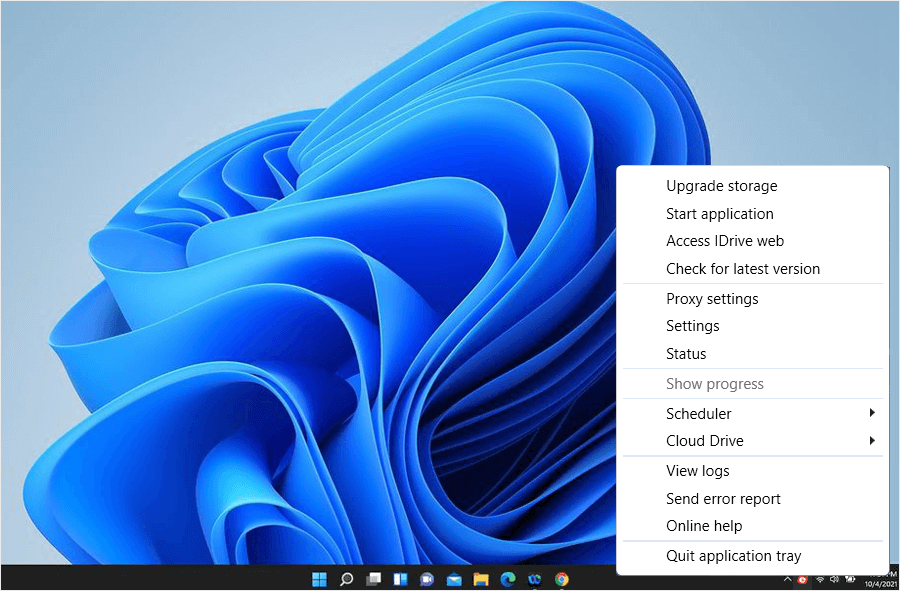The height and width of the screenshot is (591, 900).
Task: Open the Windows Start menu
Action: coord(319,579)
